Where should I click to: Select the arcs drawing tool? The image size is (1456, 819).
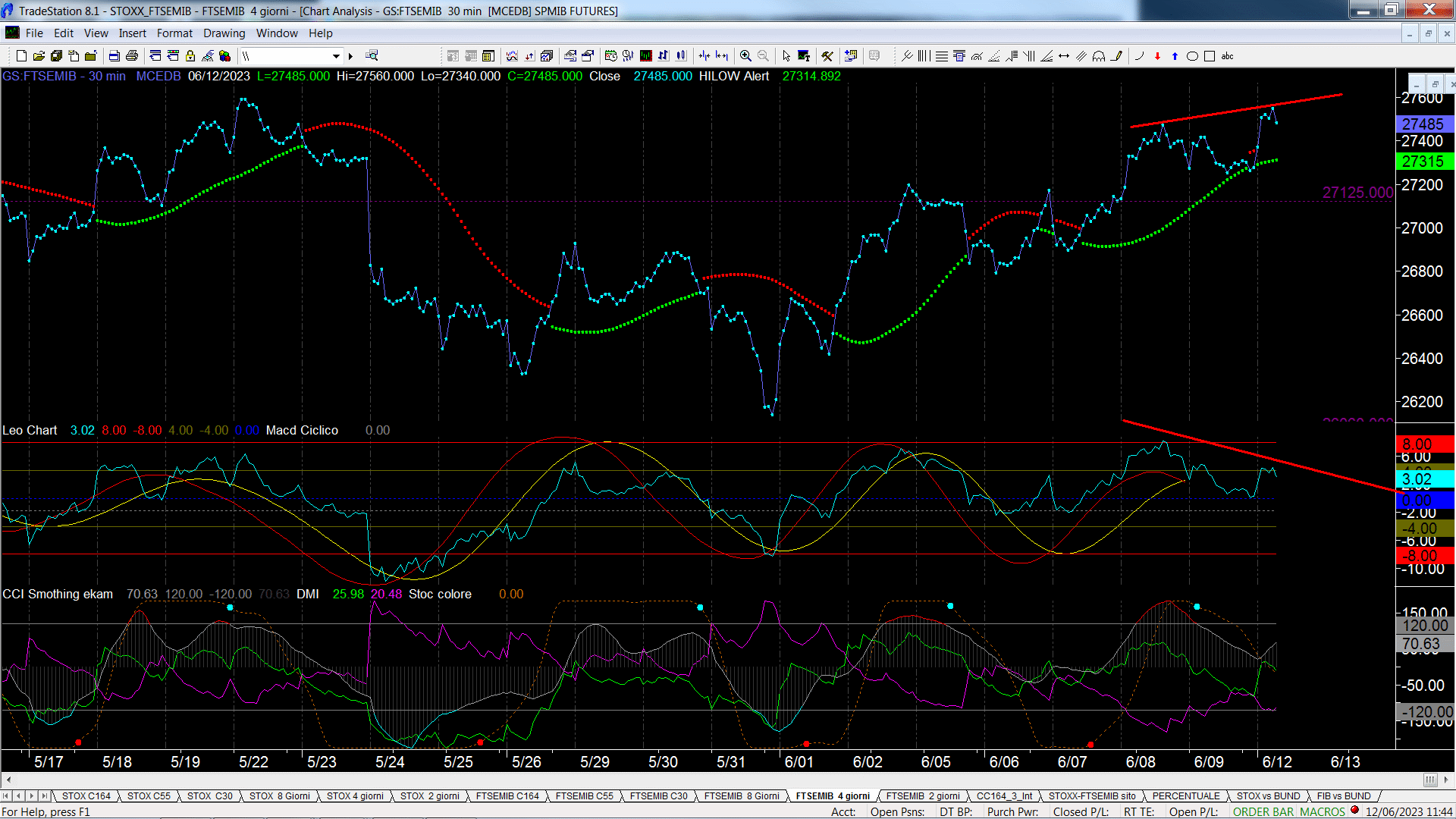click(1099, 56)
